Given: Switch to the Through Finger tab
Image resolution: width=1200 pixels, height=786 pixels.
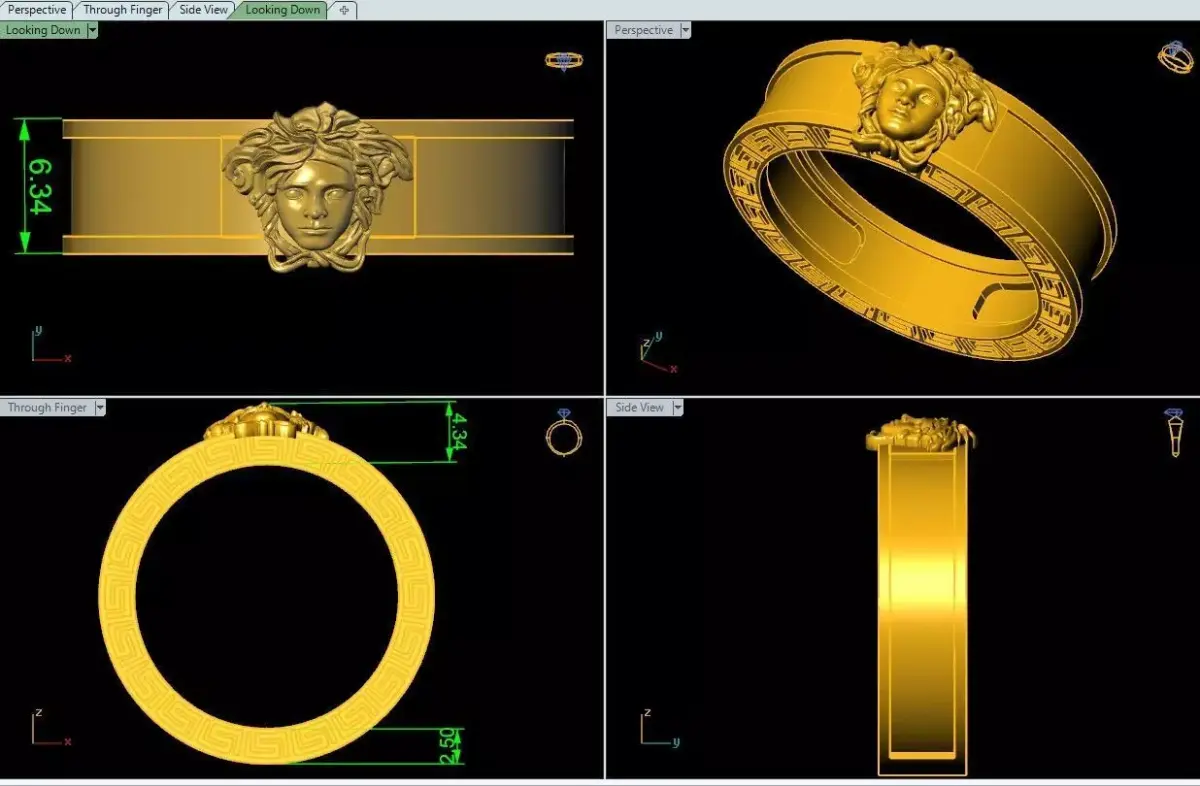Looking at the screenshot, I should [x=122, y=10].
